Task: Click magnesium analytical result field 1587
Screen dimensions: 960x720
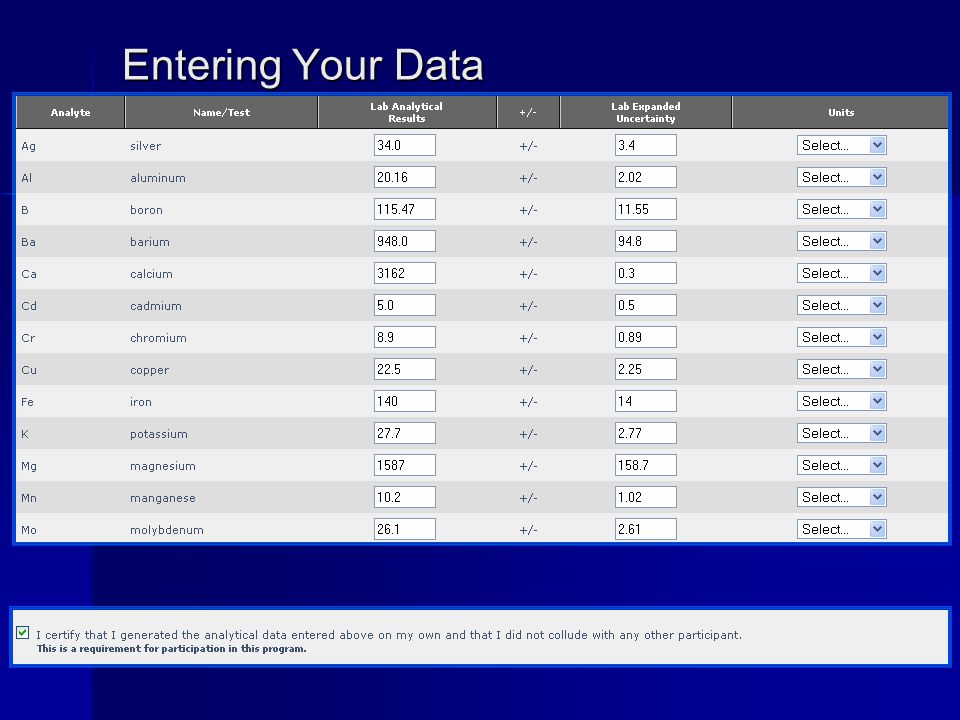Action: pos(405,465)
